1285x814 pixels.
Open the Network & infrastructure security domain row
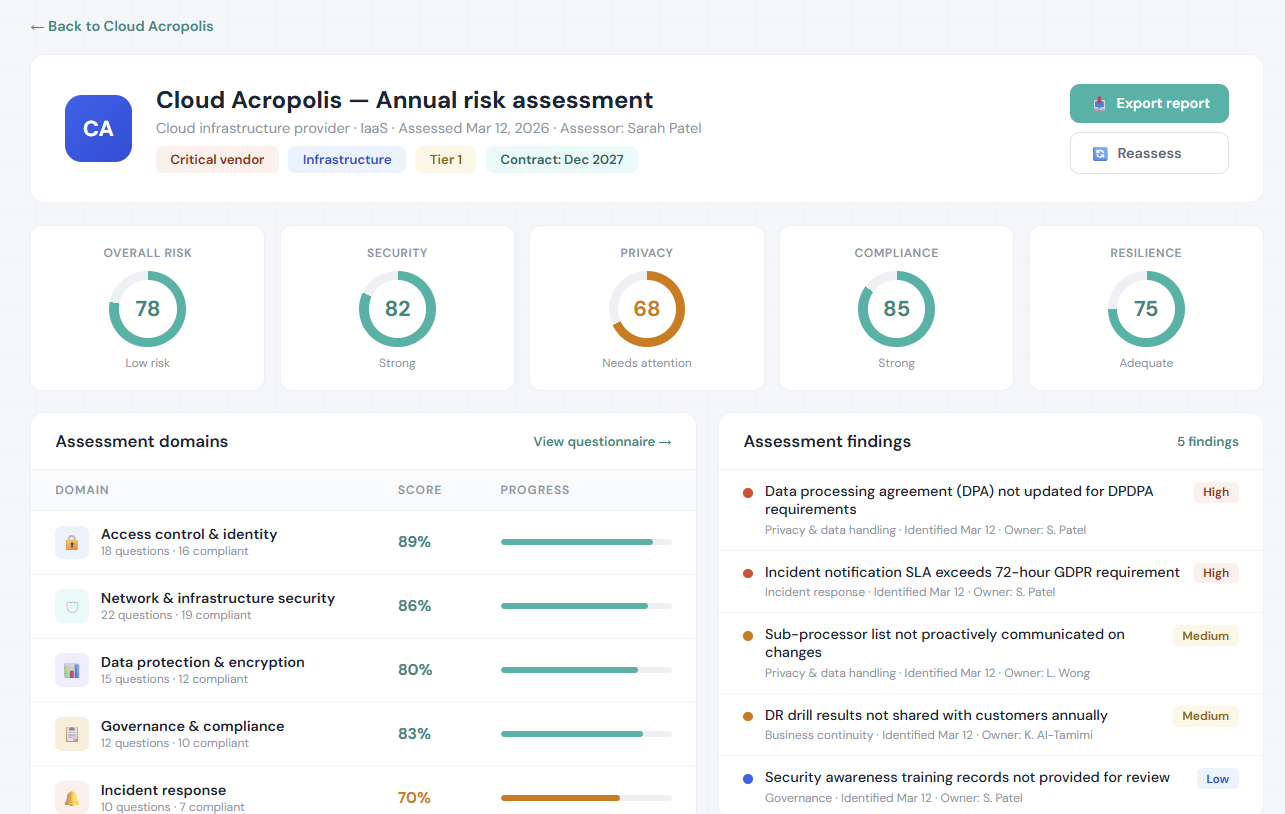pyautogui.click(x=363, y=606)
